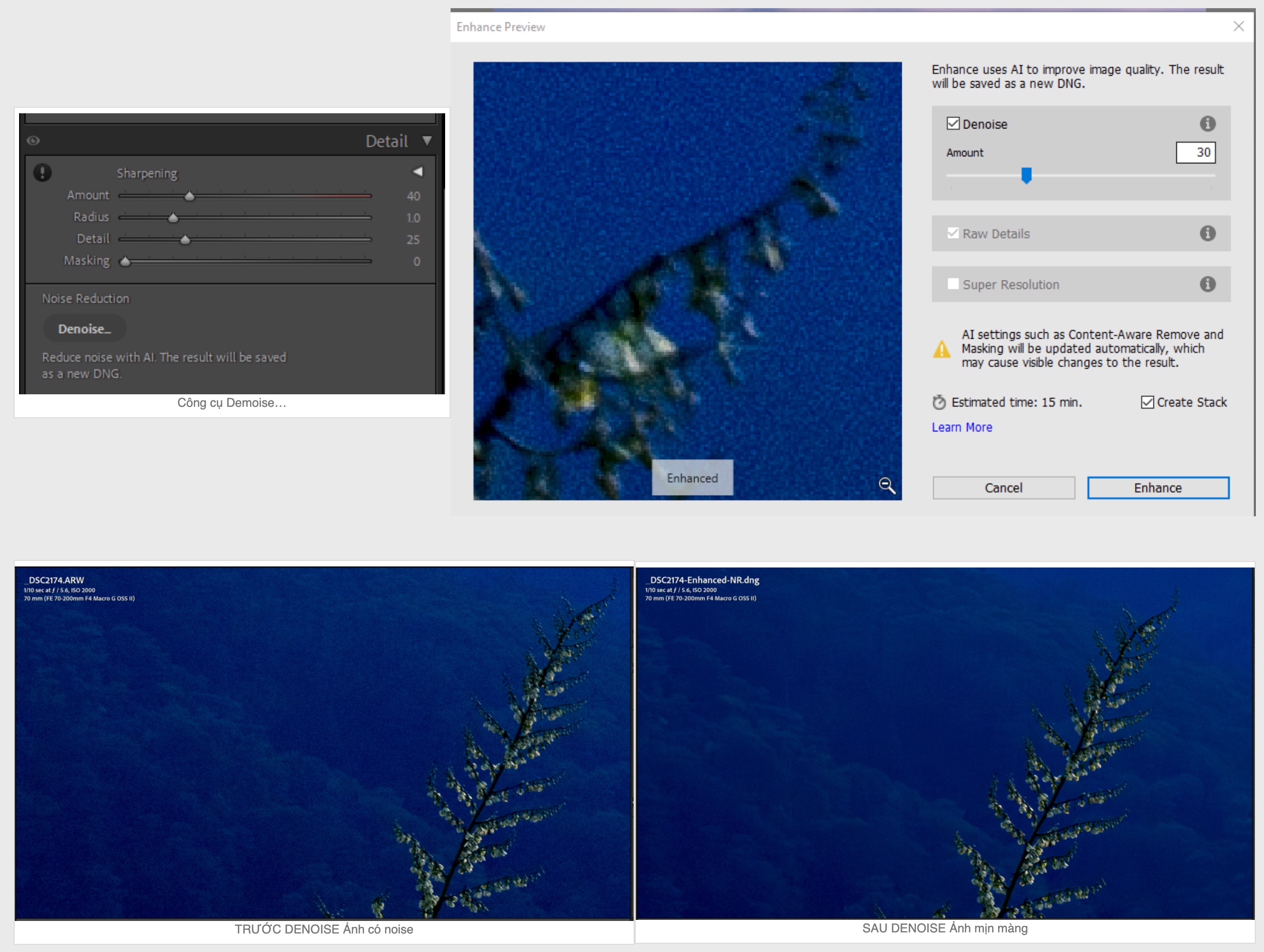Close the Enhance Preview dialog
Viewport: 1264px width, 952px height.
[1238, 26]
